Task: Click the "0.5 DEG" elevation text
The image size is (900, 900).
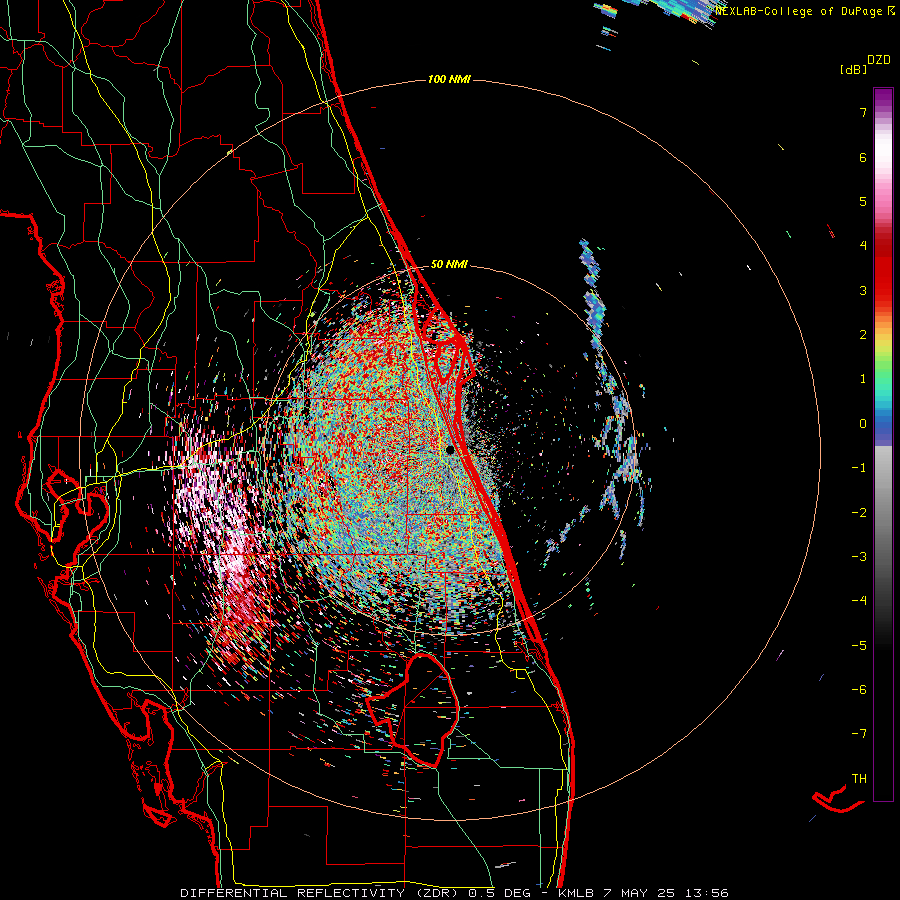Action: pos(498,893)
